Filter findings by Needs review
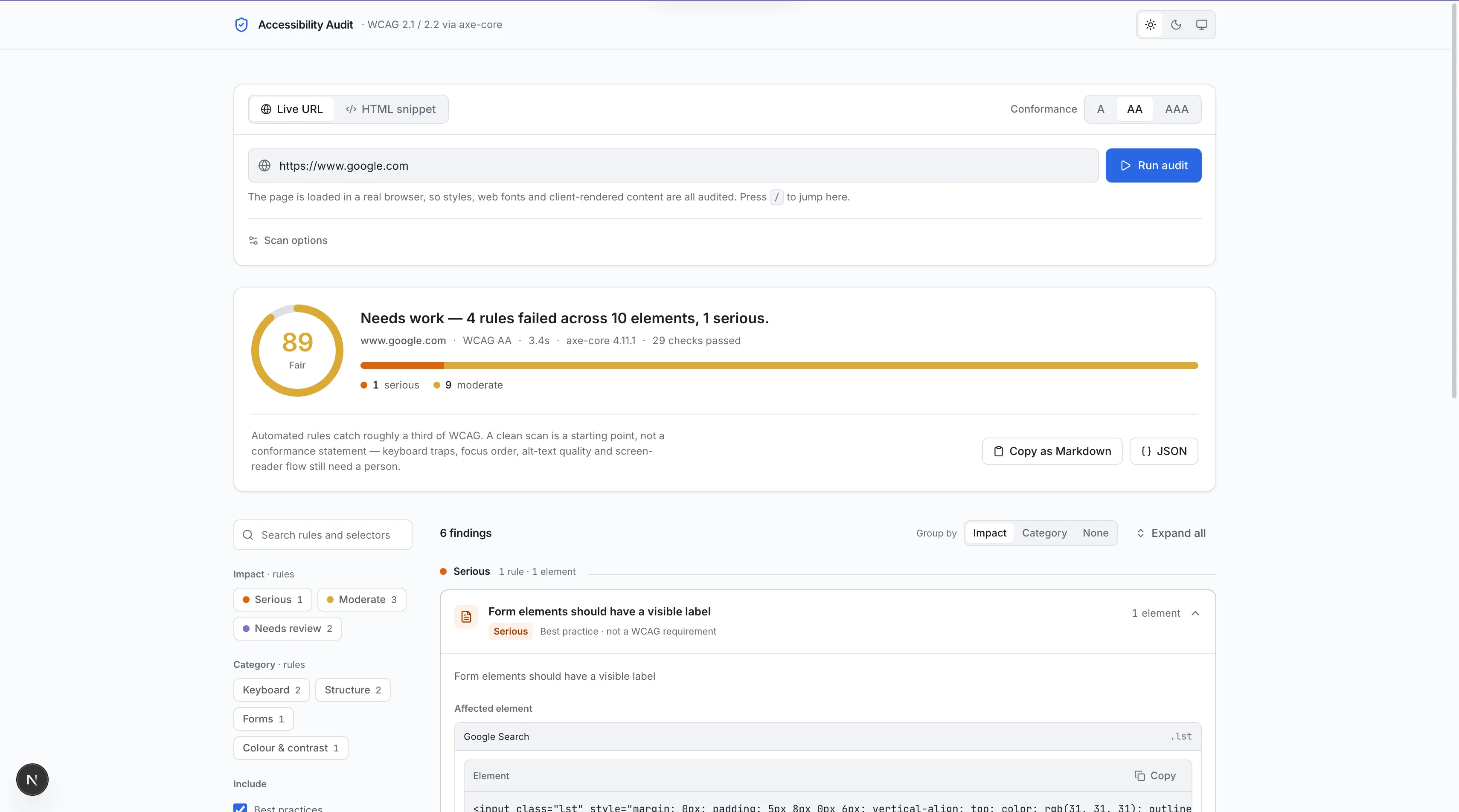Viewport: 1459px width, 812px height. [287, 629]
